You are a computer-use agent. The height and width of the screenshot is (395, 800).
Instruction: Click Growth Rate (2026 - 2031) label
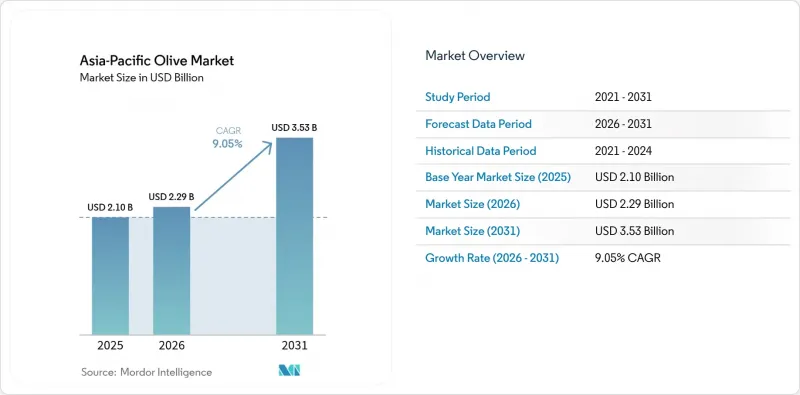[x=492, y=258]
